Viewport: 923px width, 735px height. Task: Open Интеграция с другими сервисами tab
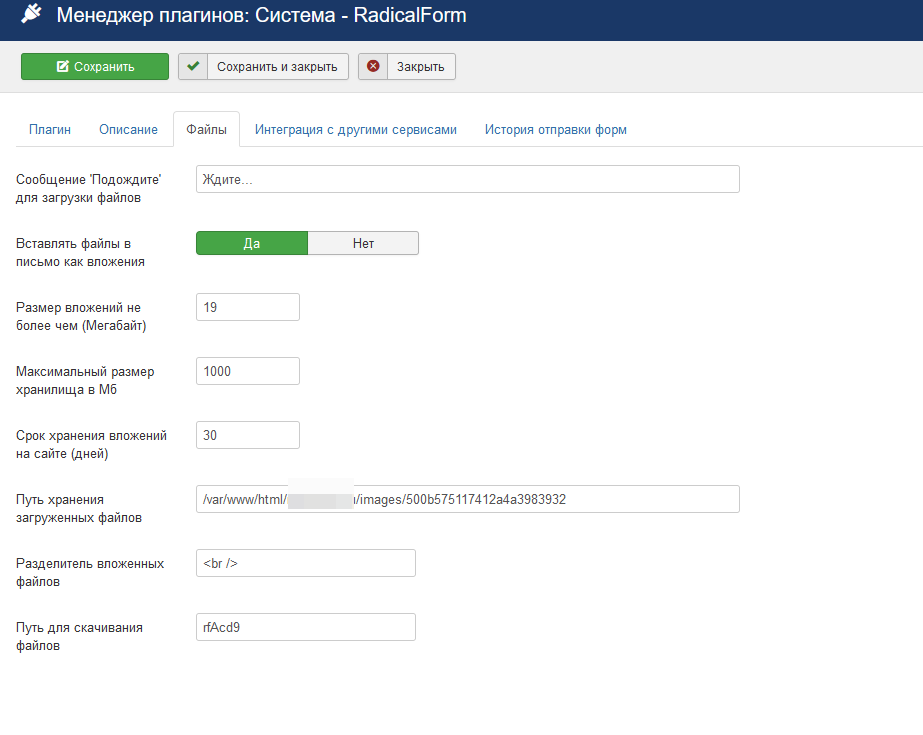(355, 130)
